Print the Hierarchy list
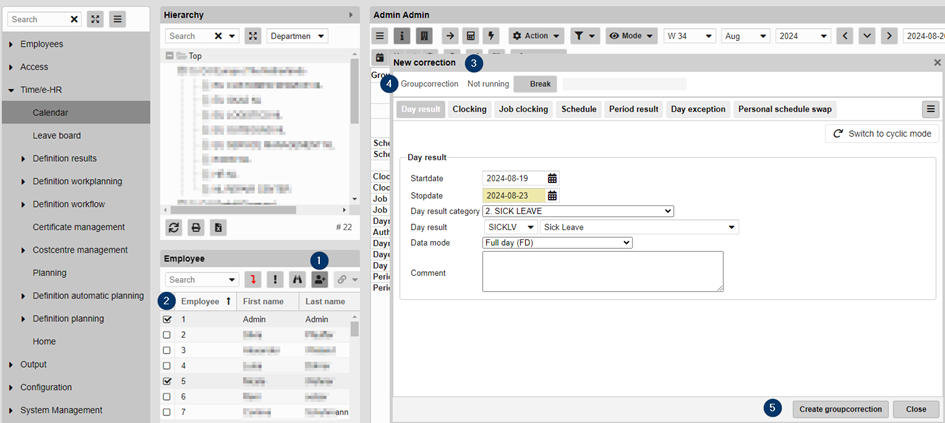Image resolution: width=945 pixels, height=423 pixels. 196,227
